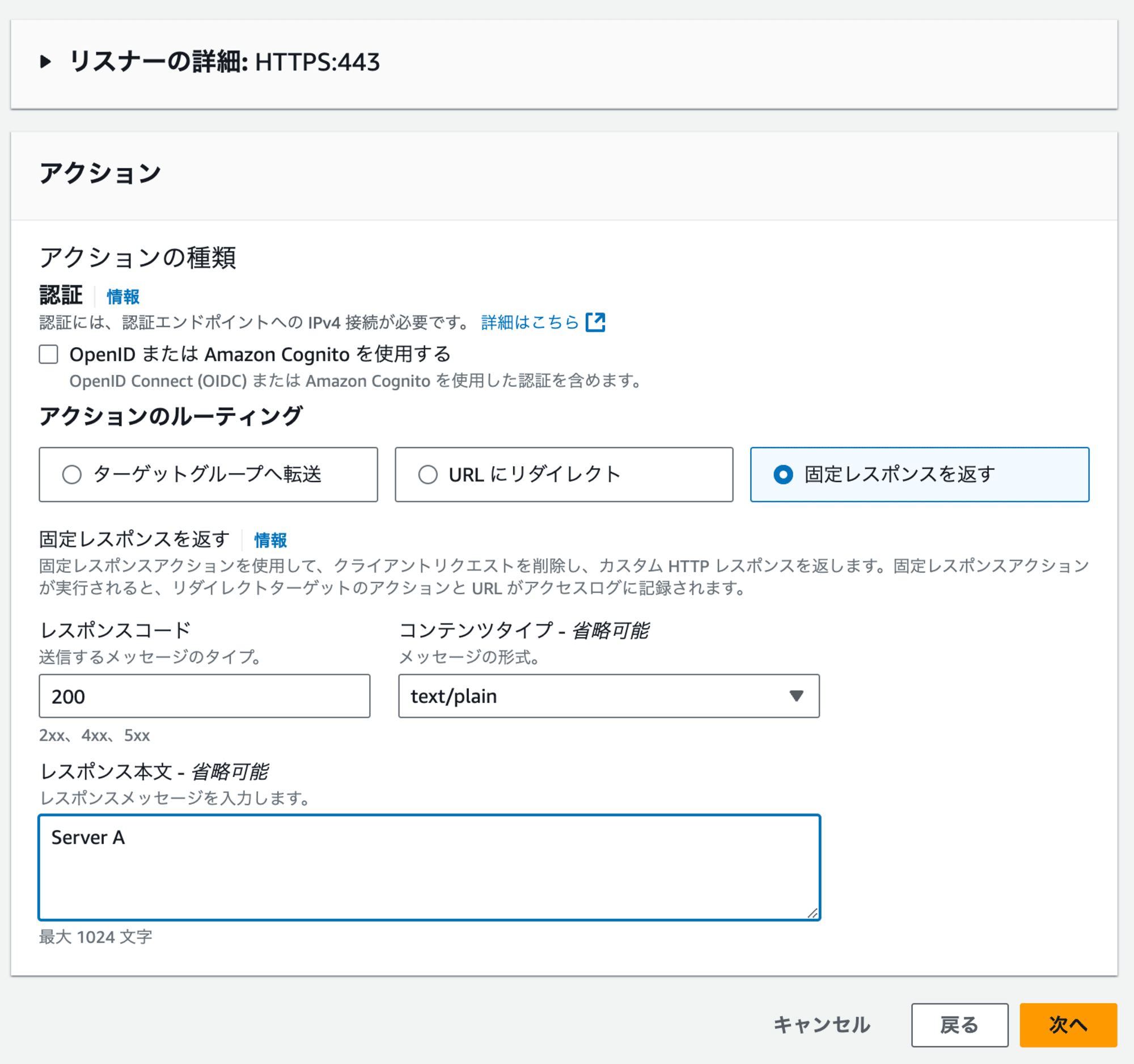Click the キャンセル button

[822, 1025]
